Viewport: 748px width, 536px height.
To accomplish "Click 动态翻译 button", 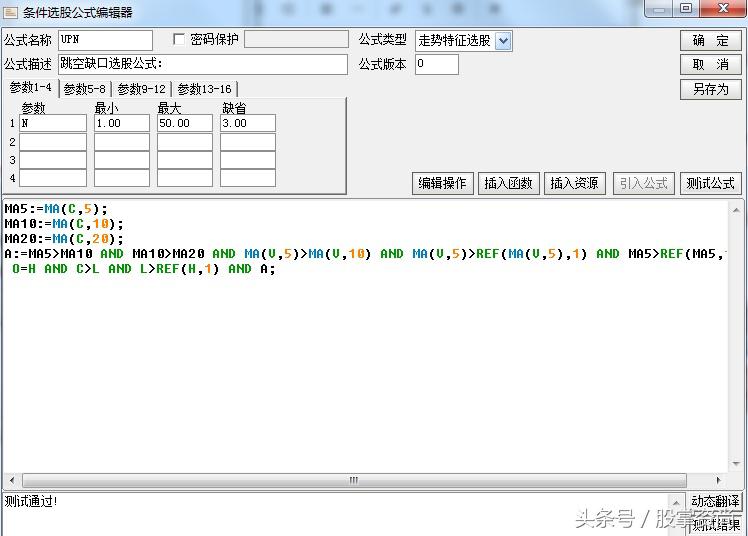I will click(715, 501).
